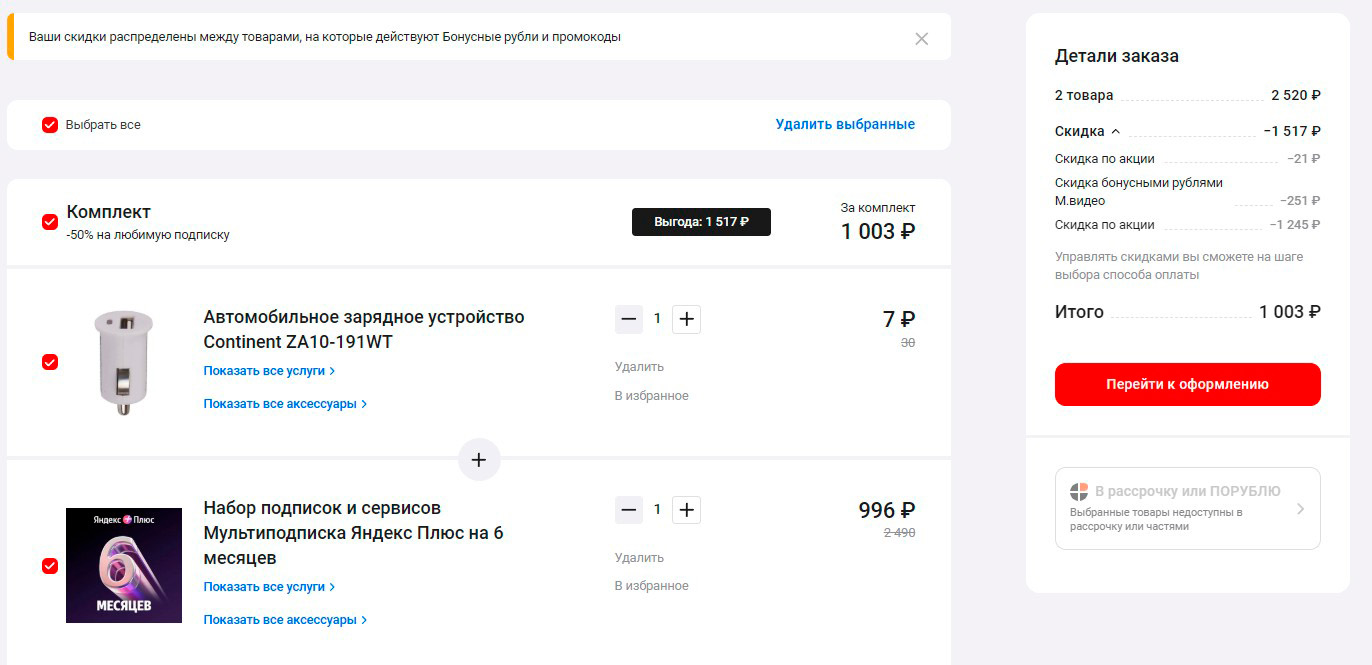Click the round plus icon between bundle items
This screenshot has height=665, width=1372.
point(479,460)
